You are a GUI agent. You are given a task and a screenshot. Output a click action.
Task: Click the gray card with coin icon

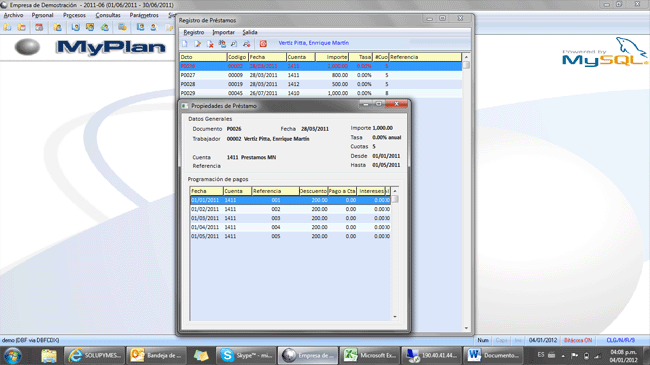(x=122, y=27)
